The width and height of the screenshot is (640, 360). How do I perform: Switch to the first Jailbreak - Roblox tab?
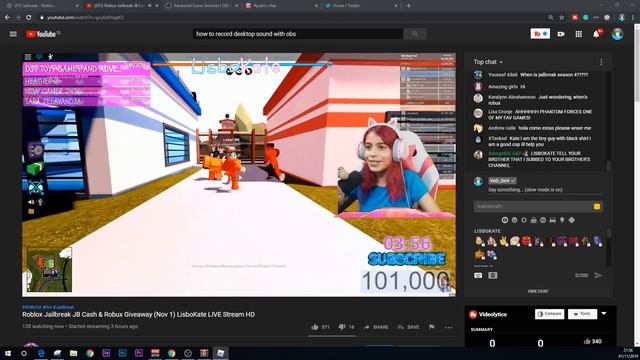point(43,6)
